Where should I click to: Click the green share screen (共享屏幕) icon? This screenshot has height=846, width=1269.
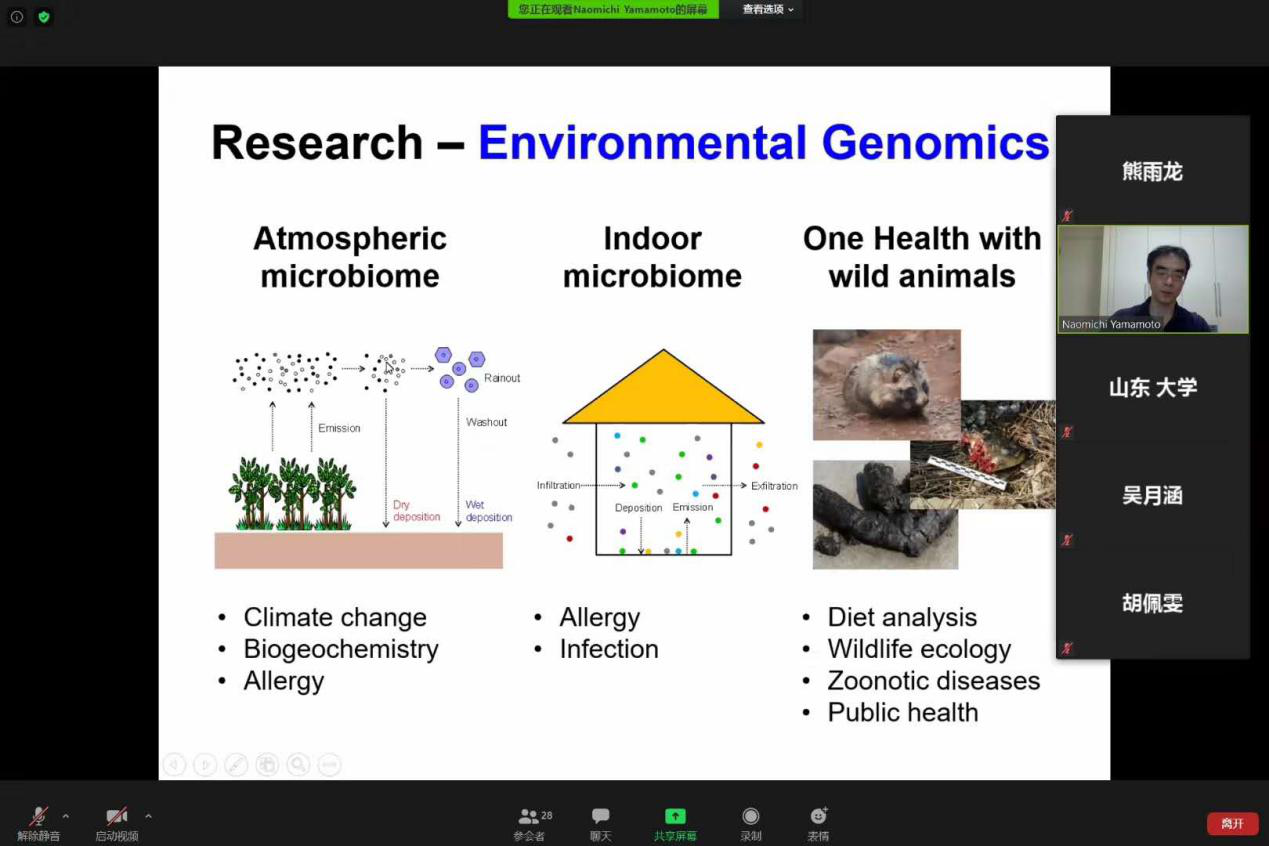pyautogui.click(x=675, y=817)
